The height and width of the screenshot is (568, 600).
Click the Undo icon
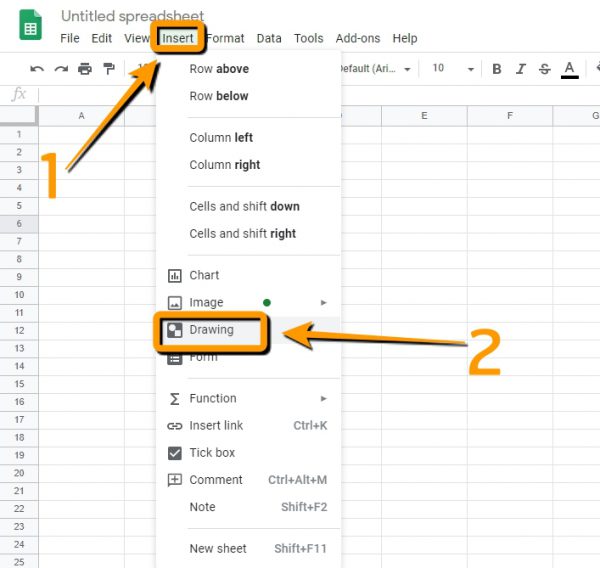click(37, 69)
